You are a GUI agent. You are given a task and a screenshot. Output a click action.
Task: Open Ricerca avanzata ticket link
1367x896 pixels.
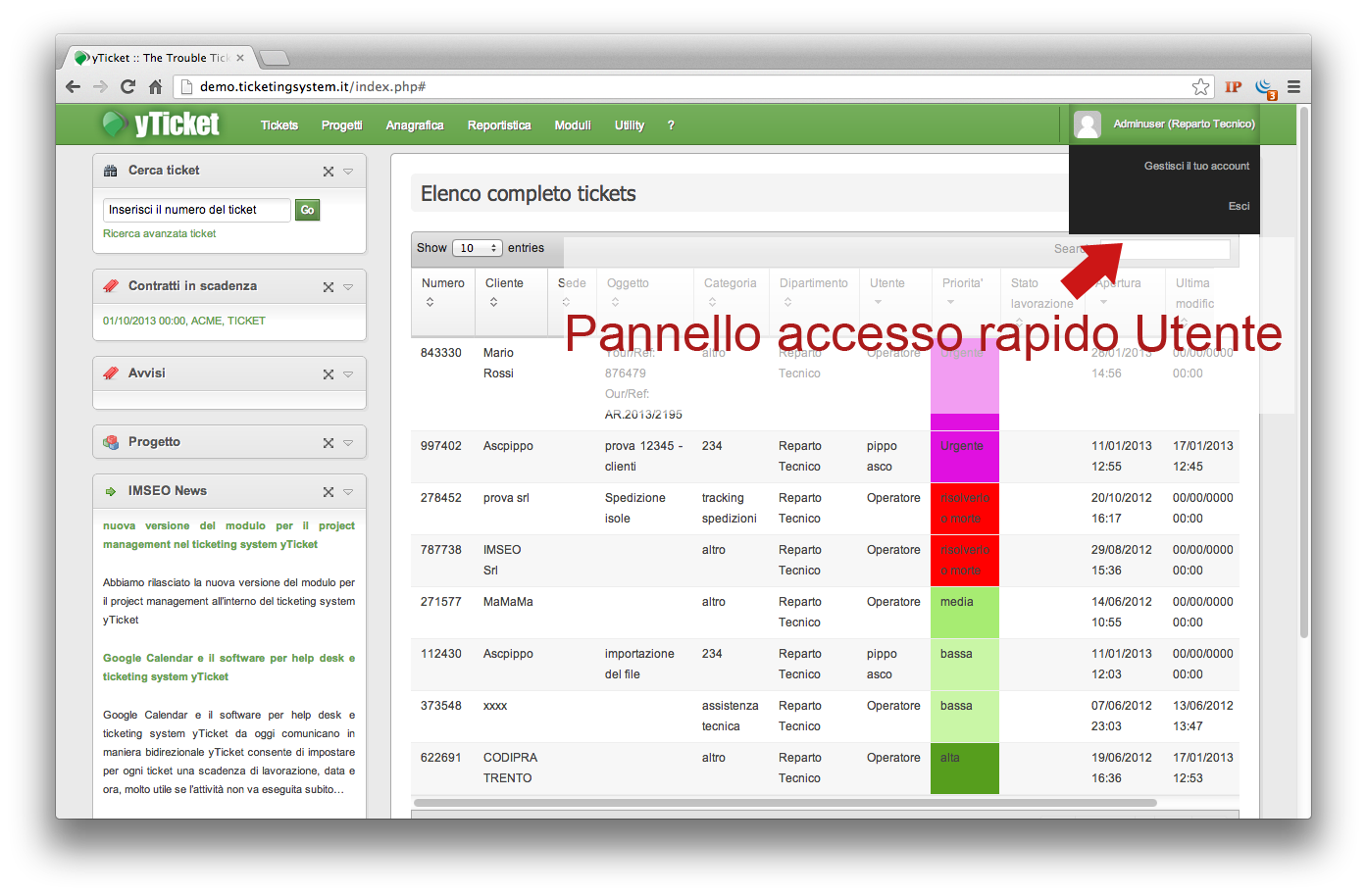pyautogui.click(x=160, y=233)
